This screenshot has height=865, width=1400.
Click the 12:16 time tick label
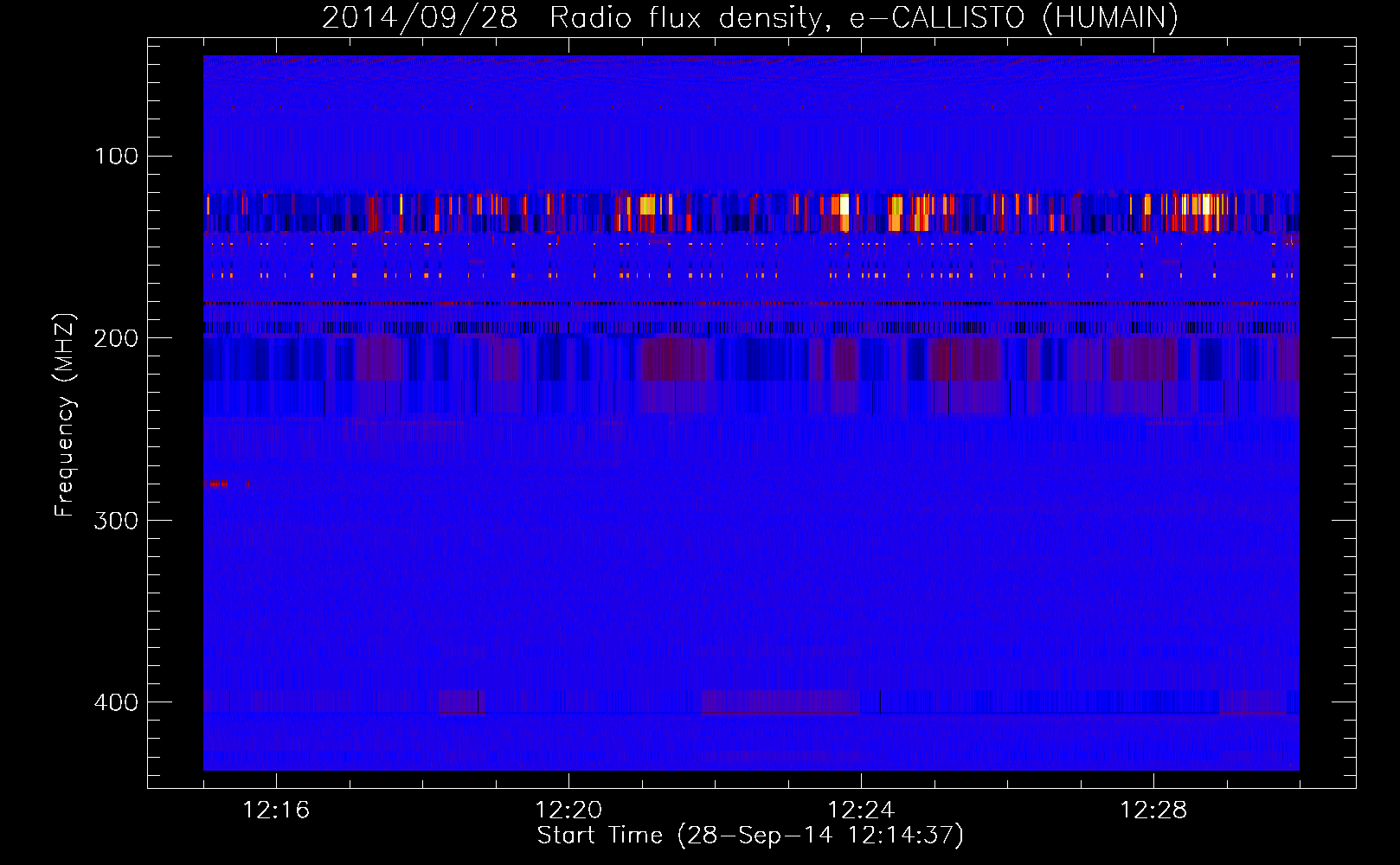point(277,811)
